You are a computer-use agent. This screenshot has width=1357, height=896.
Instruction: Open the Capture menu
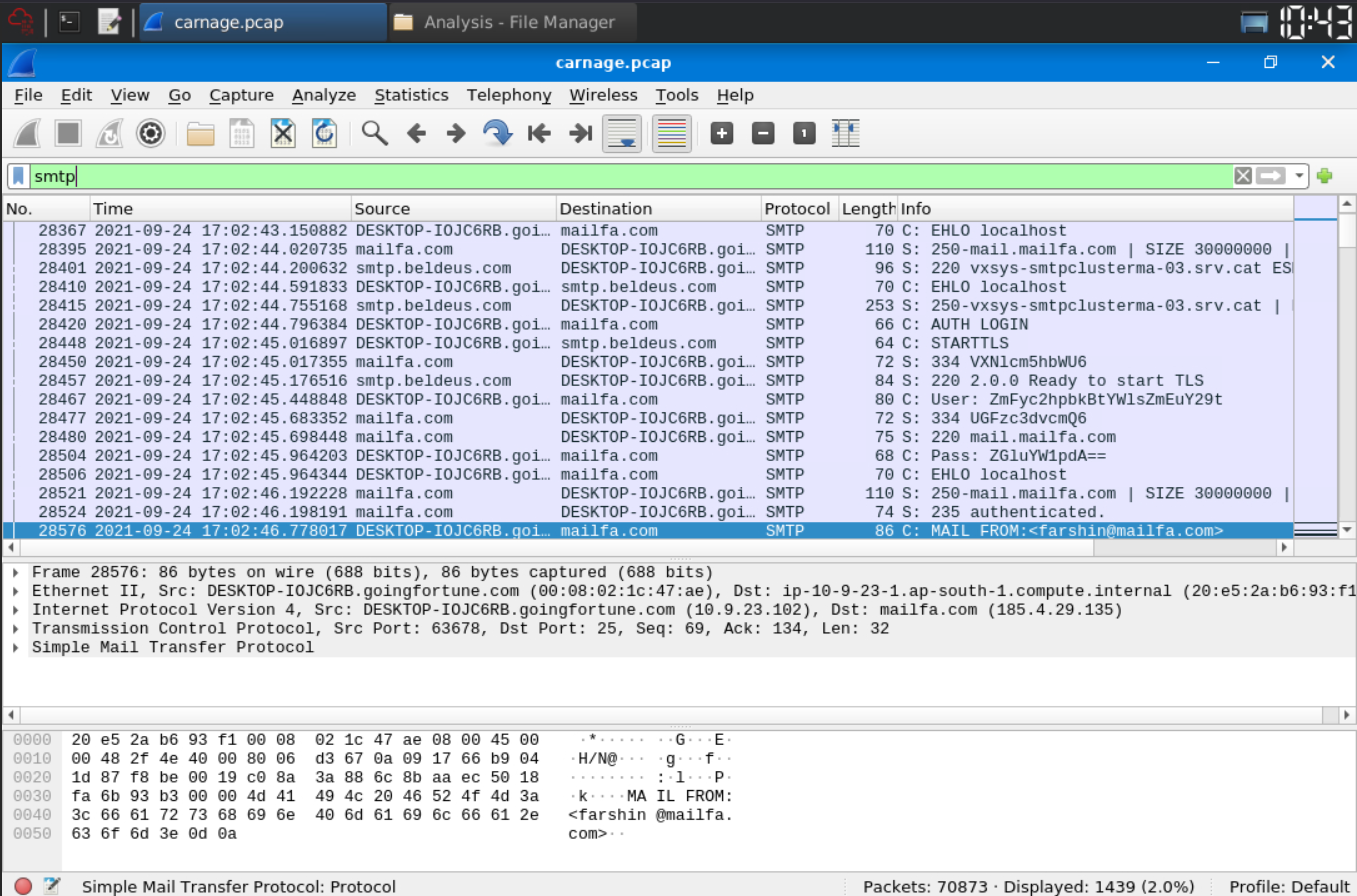pos(241,95)
